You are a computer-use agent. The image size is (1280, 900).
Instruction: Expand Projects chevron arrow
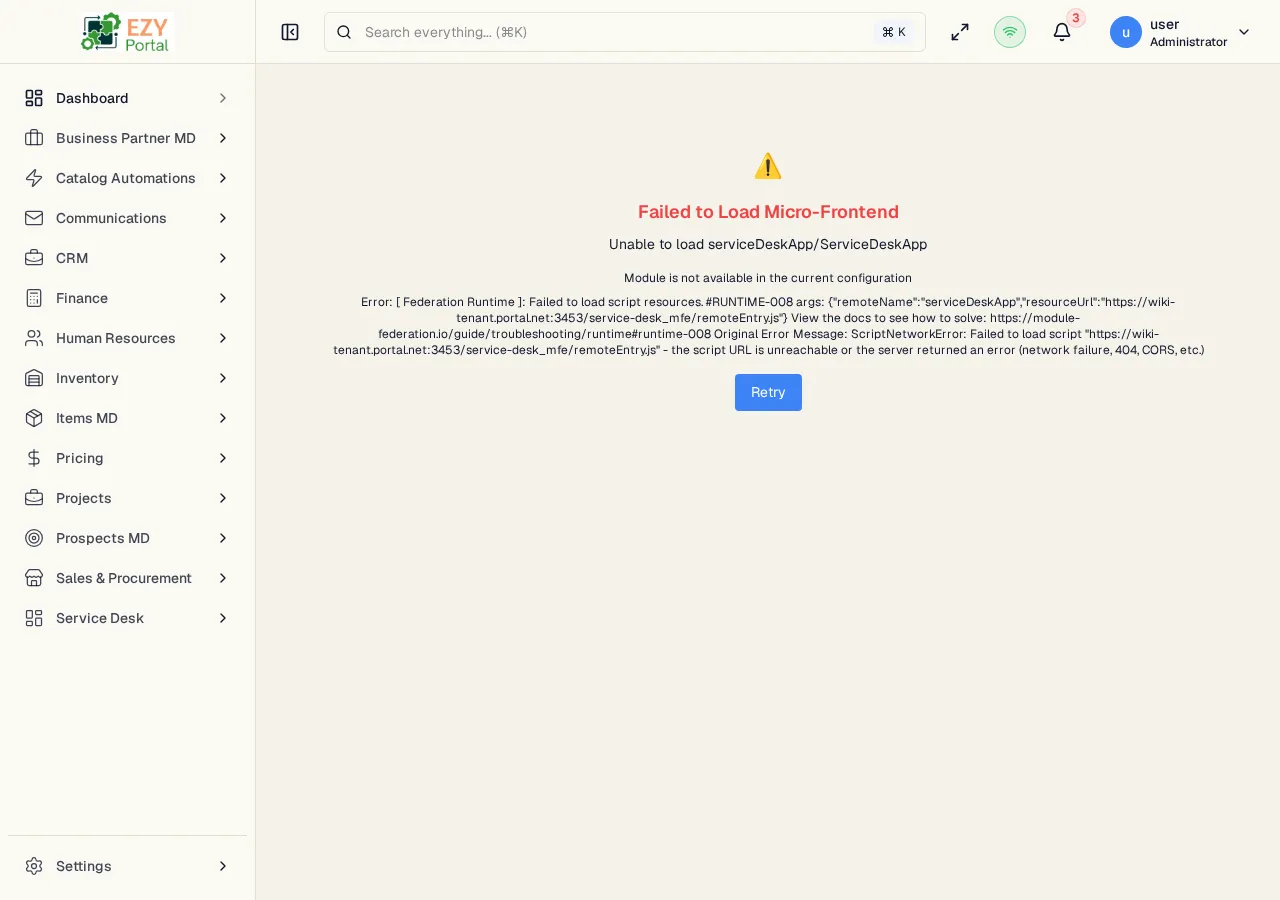coord(223,498)
